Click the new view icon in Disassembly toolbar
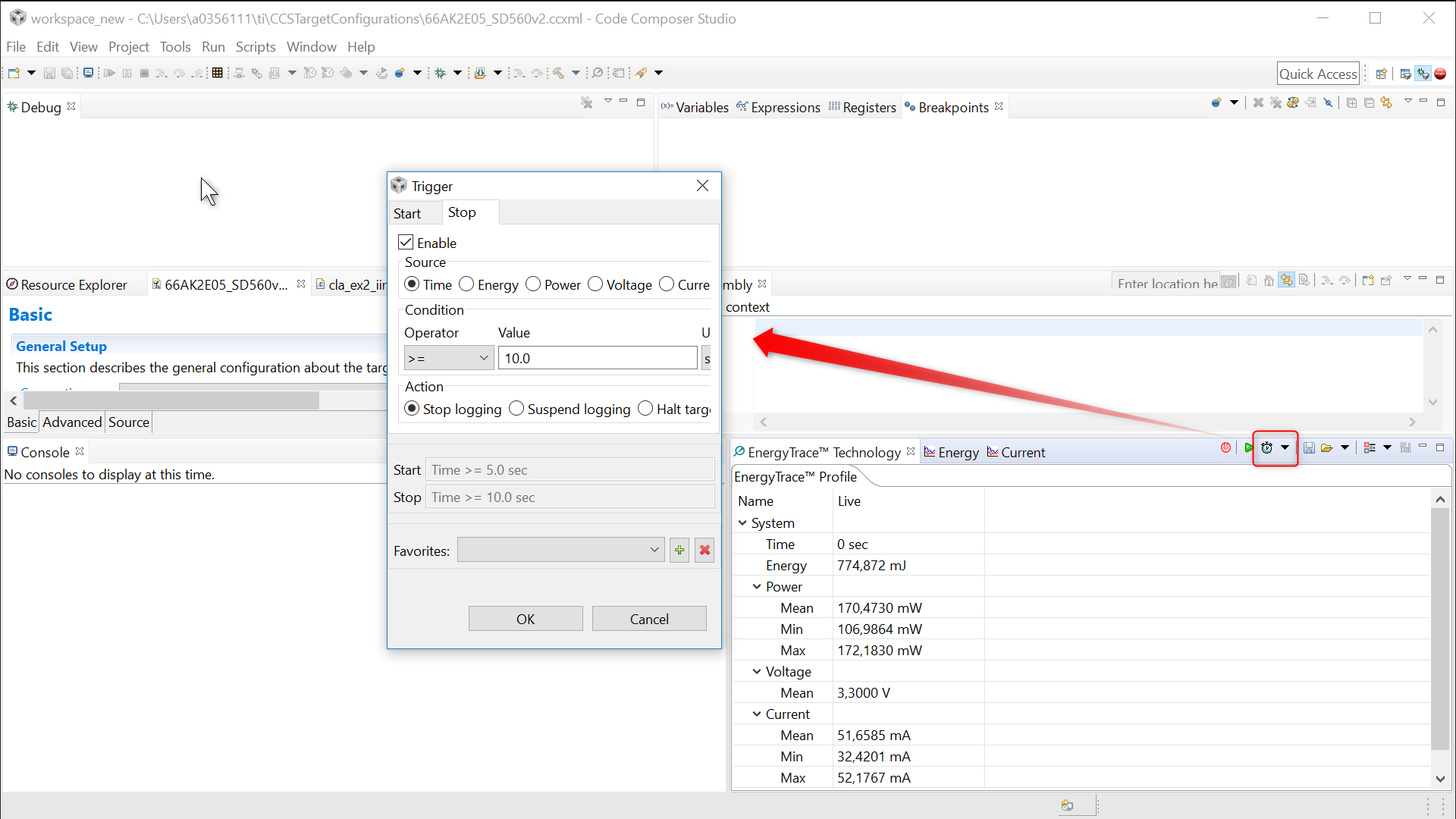1456x819 pixels. point(1368,281)
